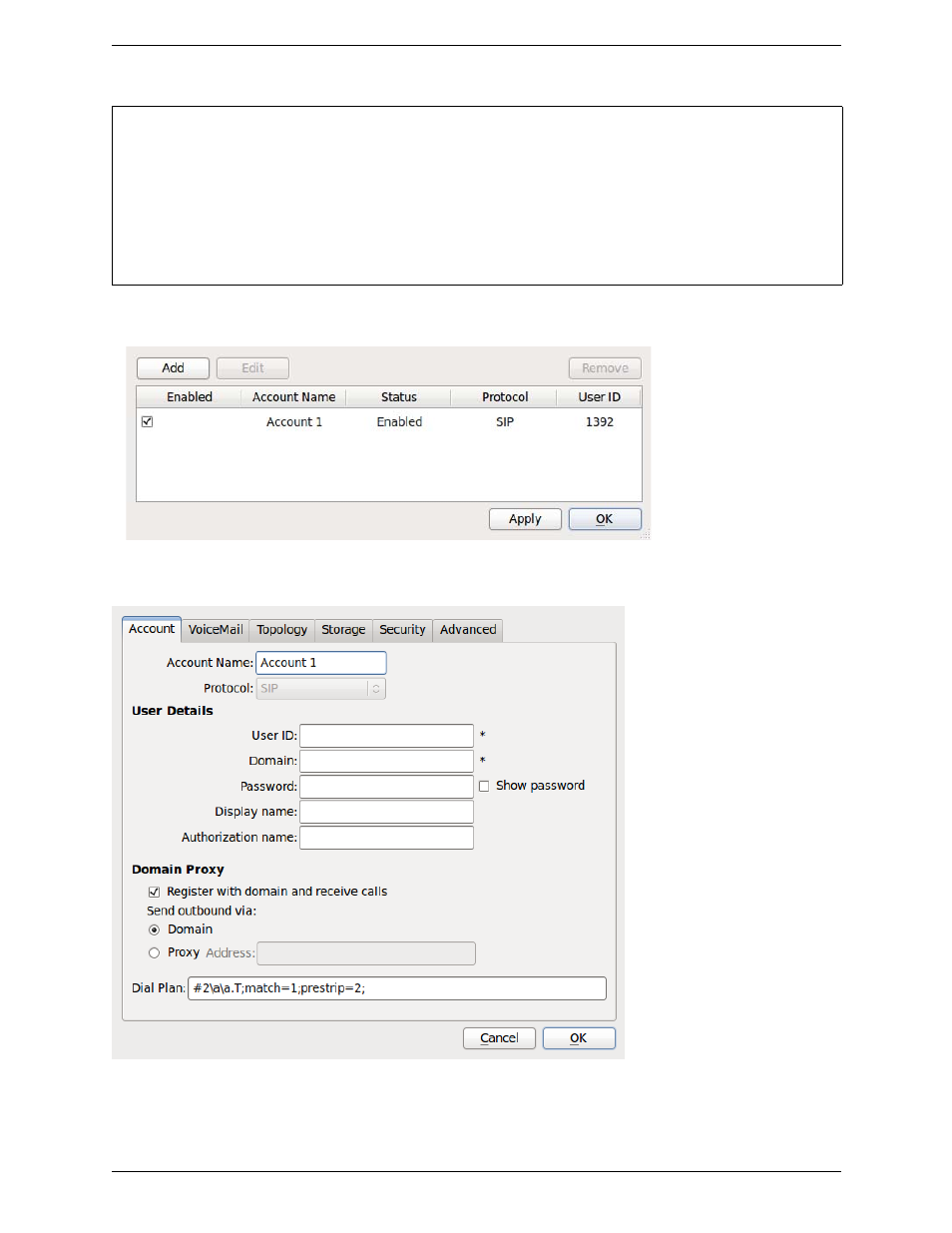Toggle the Enabled checkbox for Account 1
Viewport: 952px width, 1233px height.
(147, 422)
